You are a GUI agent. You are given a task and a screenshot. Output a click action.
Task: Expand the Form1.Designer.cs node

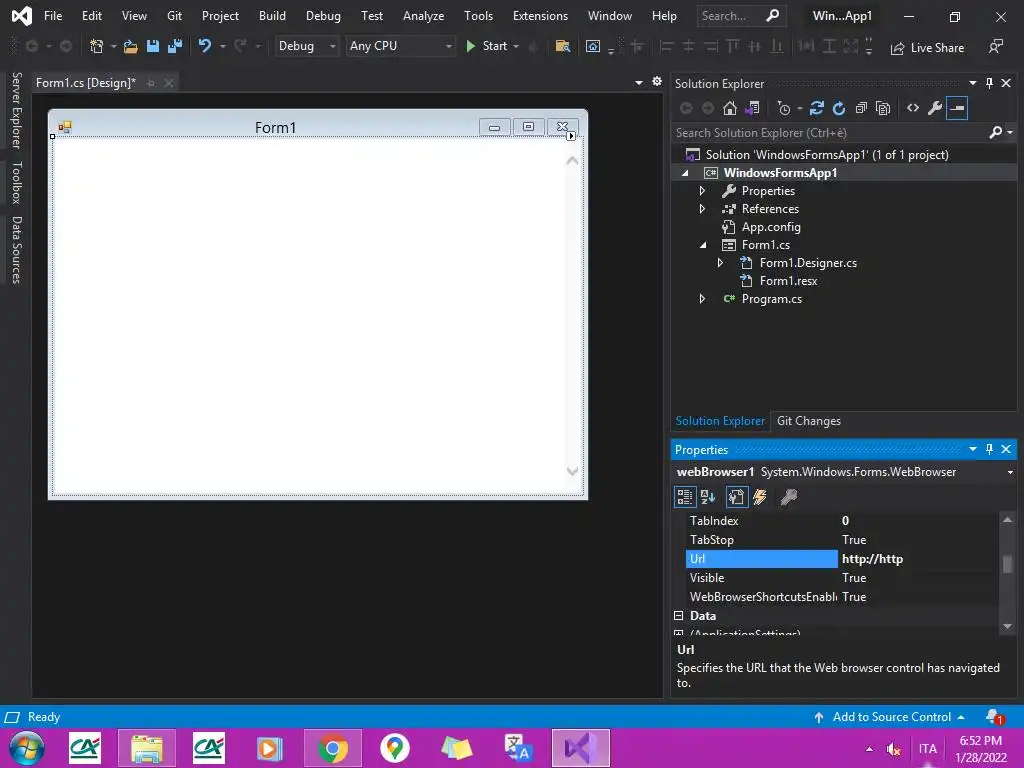pos(720,263)
